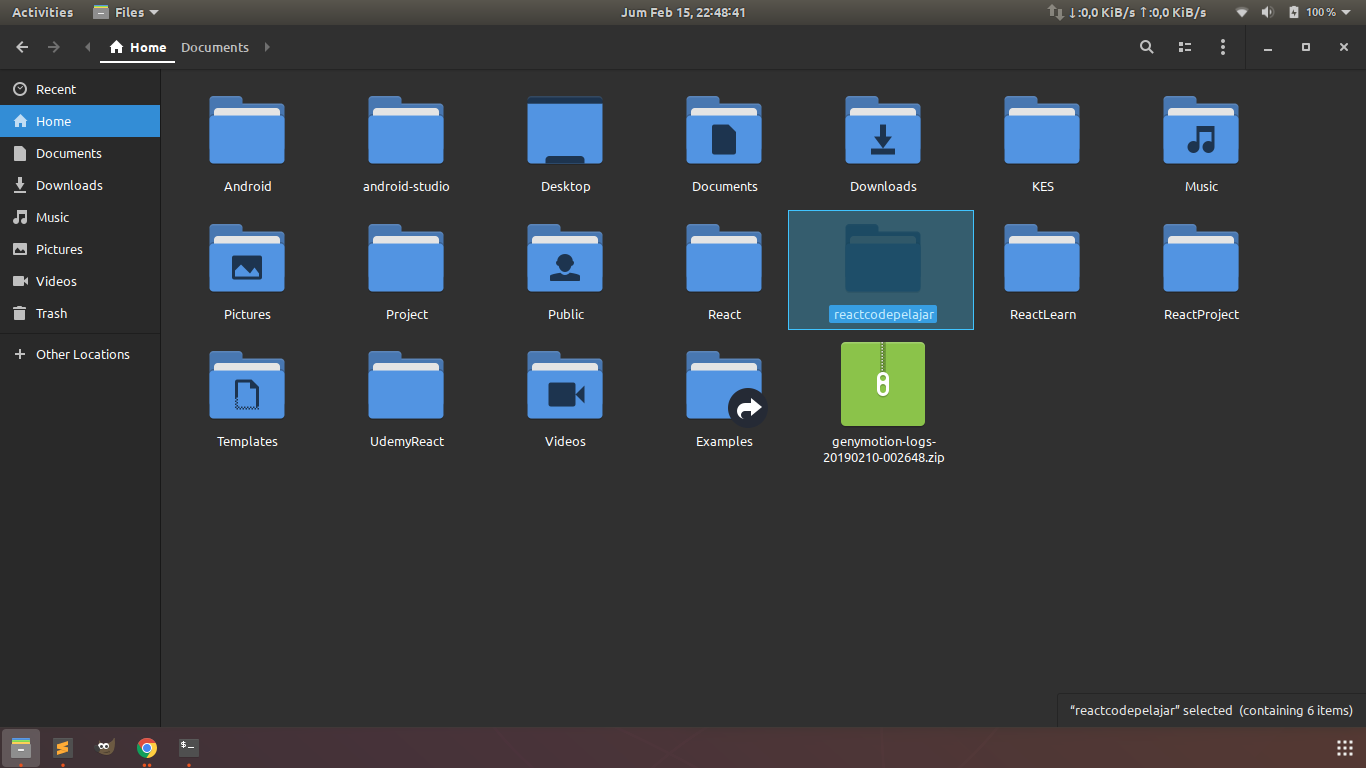Open Recent in the sidebar
This screenshot has height=768, width=1366.
pyautogui.click(x=80, y=89)
